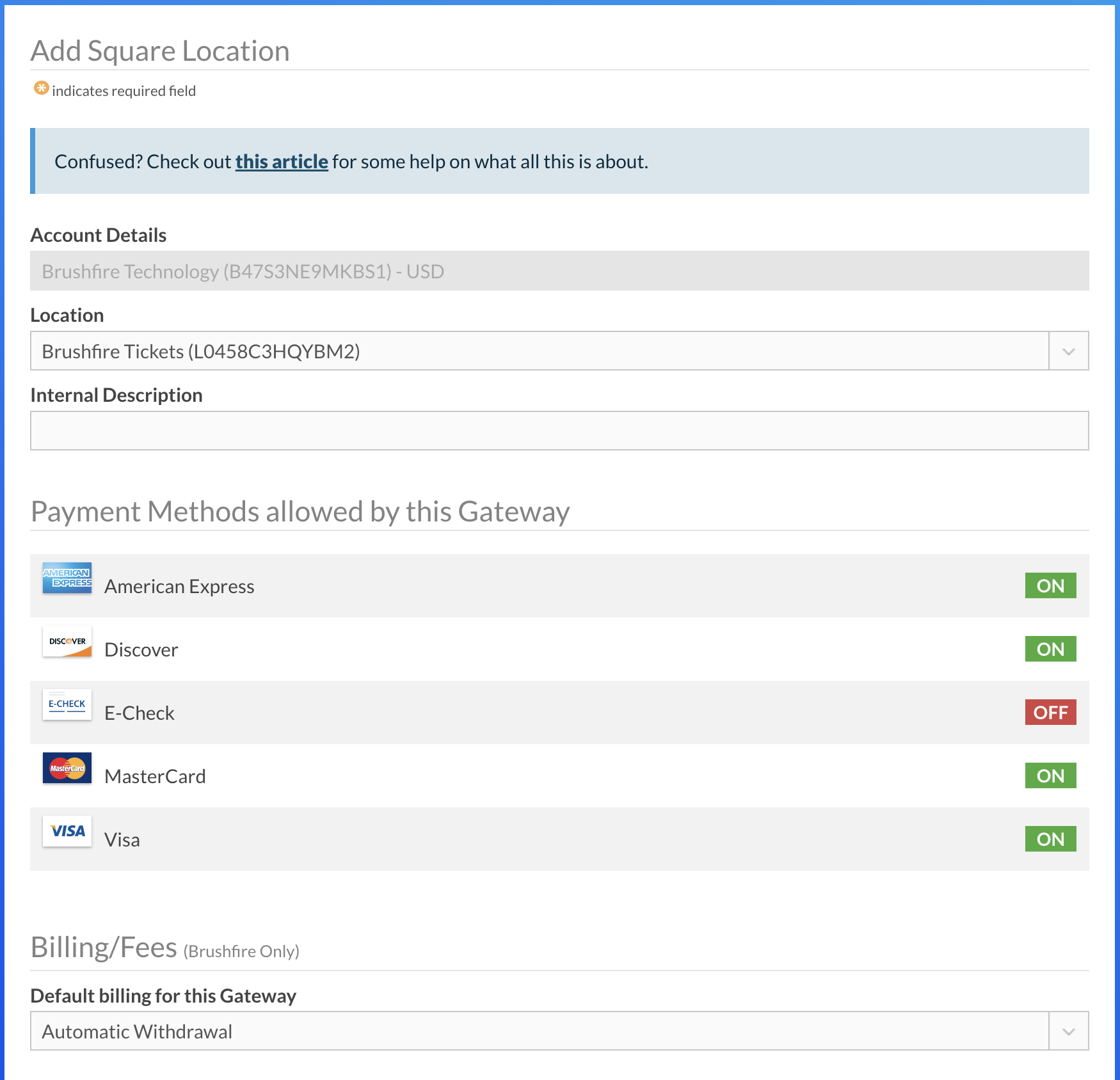The height and width of the screenshot is (1080, 1120).
Task: Click the 'Add Square Location' heading
Action: [x=160, y=51]
